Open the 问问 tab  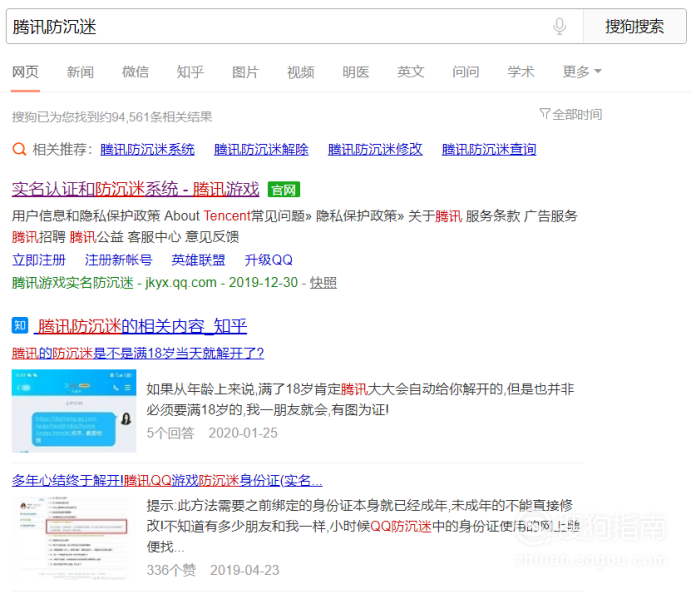click(x=466, y=72)
